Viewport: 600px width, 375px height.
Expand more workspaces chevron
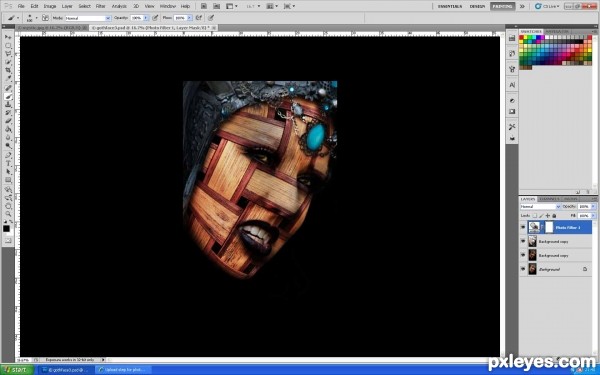(522, 6)
